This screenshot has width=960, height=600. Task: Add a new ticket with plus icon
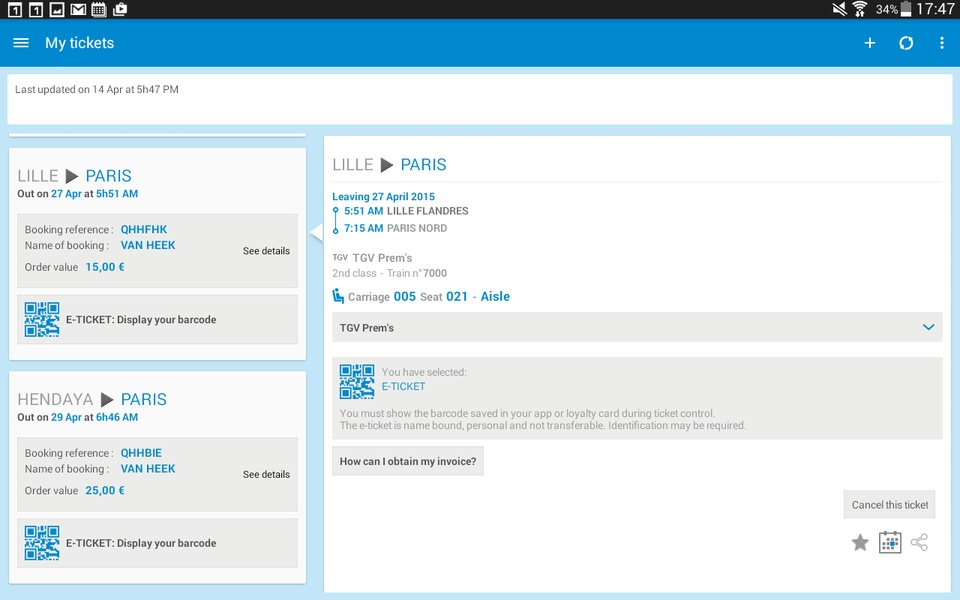[869, 43]
